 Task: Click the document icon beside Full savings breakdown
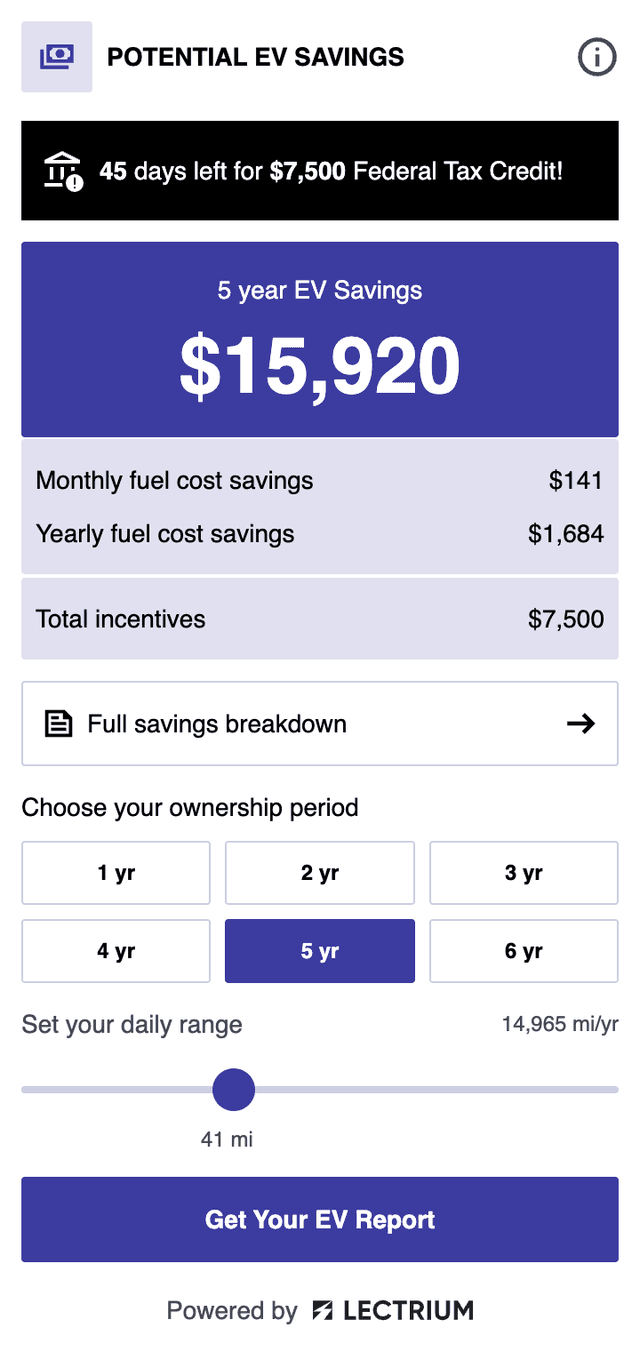[x=59, y=724]
